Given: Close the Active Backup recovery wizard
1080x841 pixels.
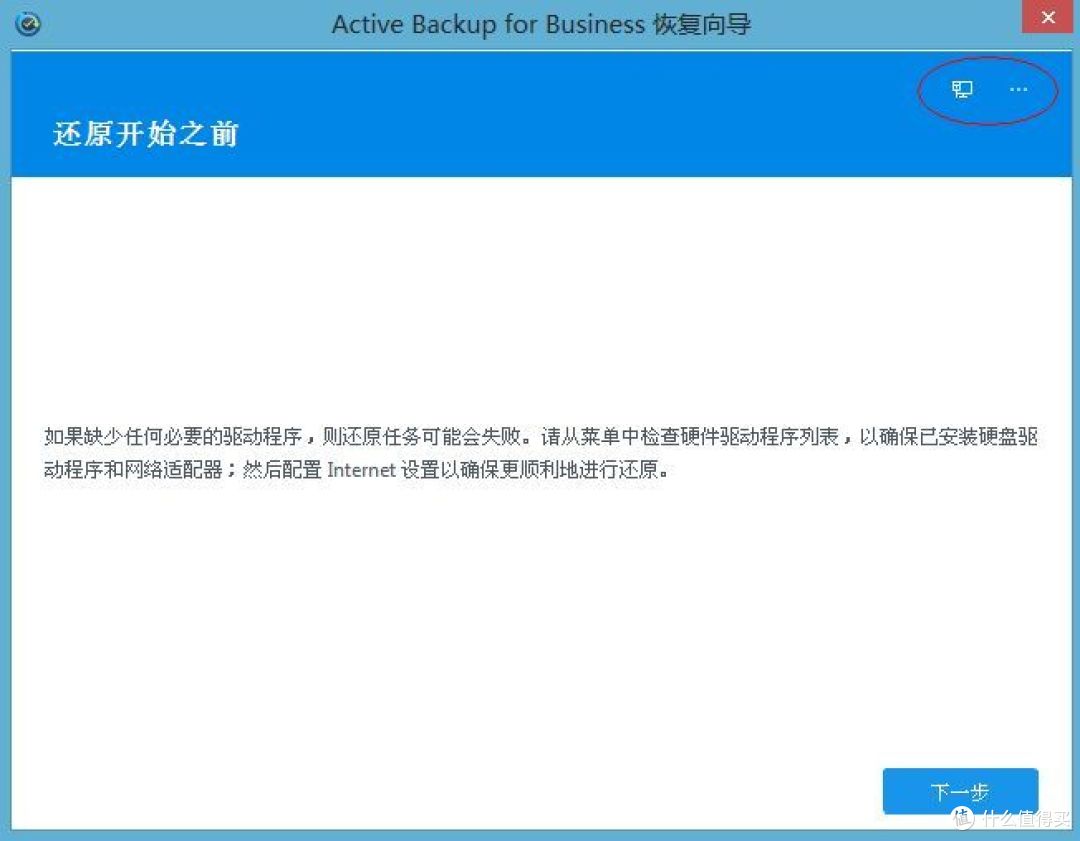Looking at the screenshot, I should (x=1047, y=17).
